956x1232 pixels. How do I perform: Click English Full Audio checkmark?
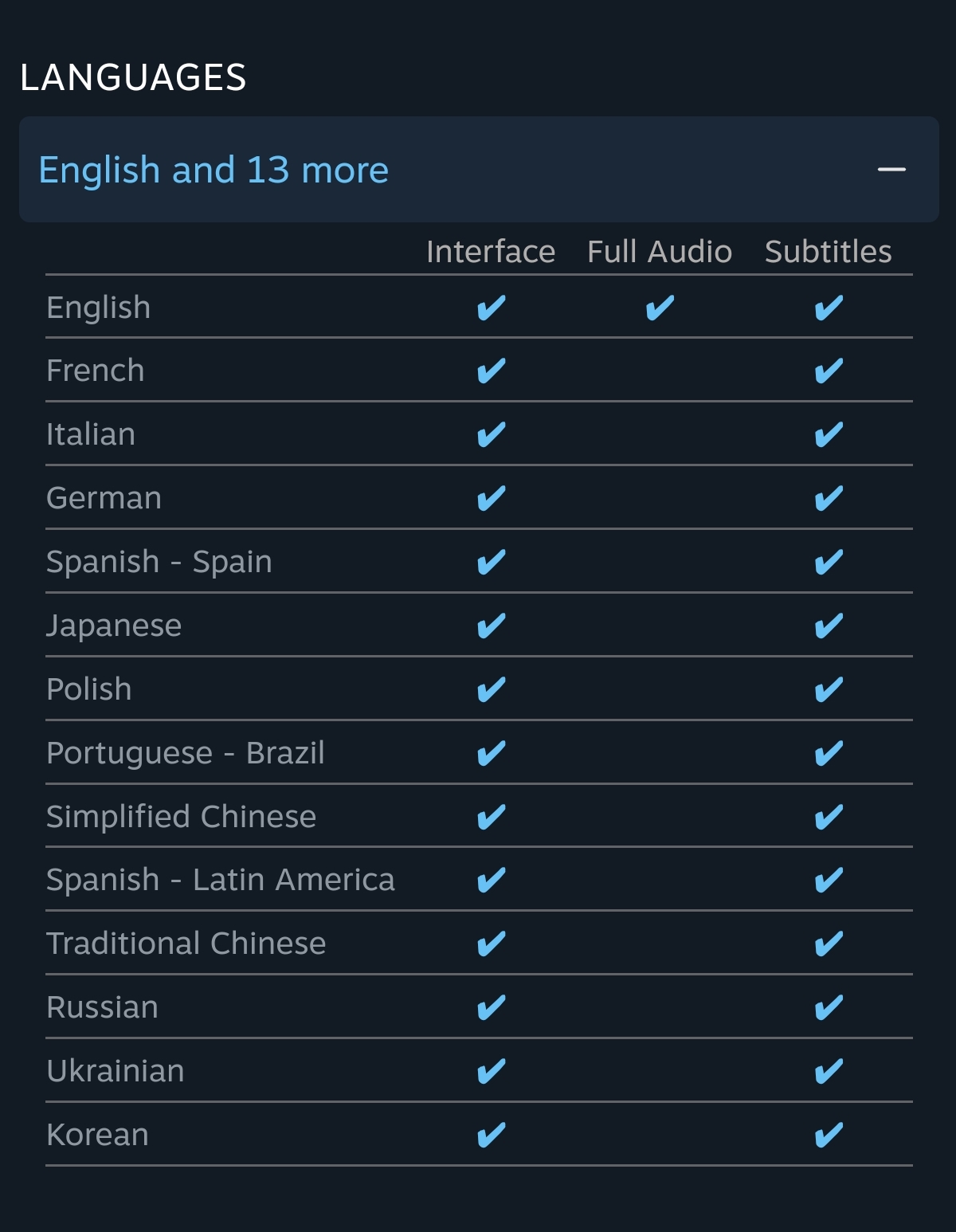click(660, 308)
